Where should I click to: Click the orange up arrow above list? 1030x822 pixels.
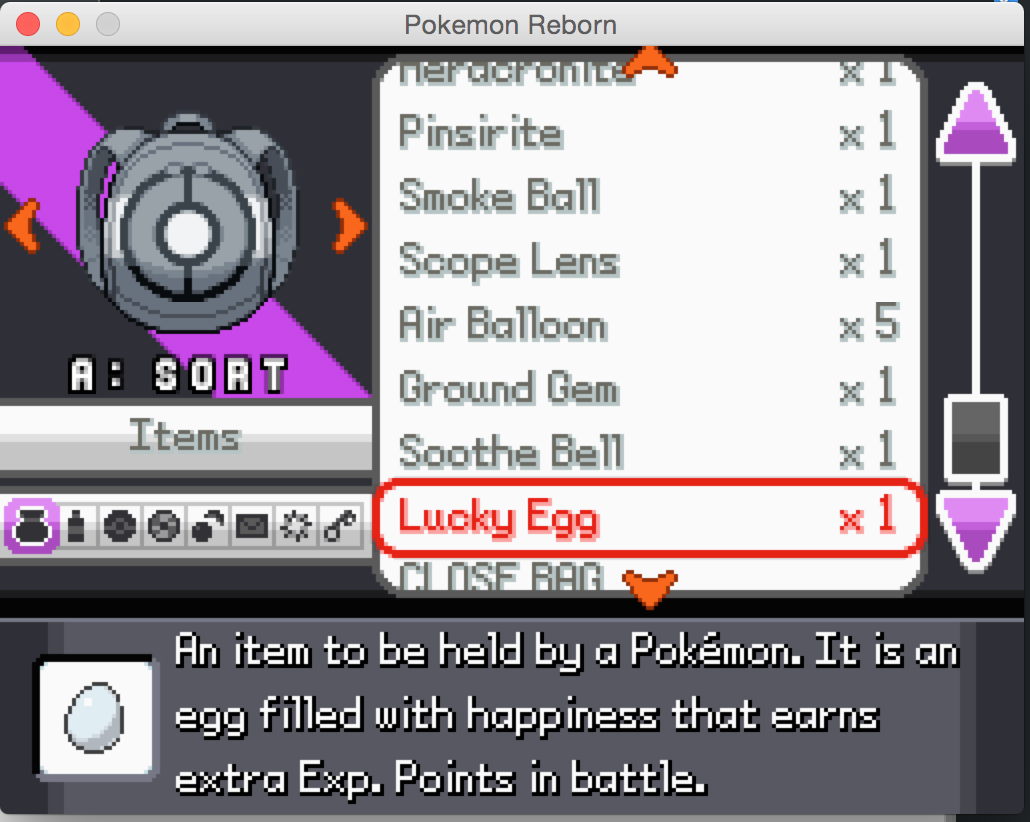click(x=650, y=62)
